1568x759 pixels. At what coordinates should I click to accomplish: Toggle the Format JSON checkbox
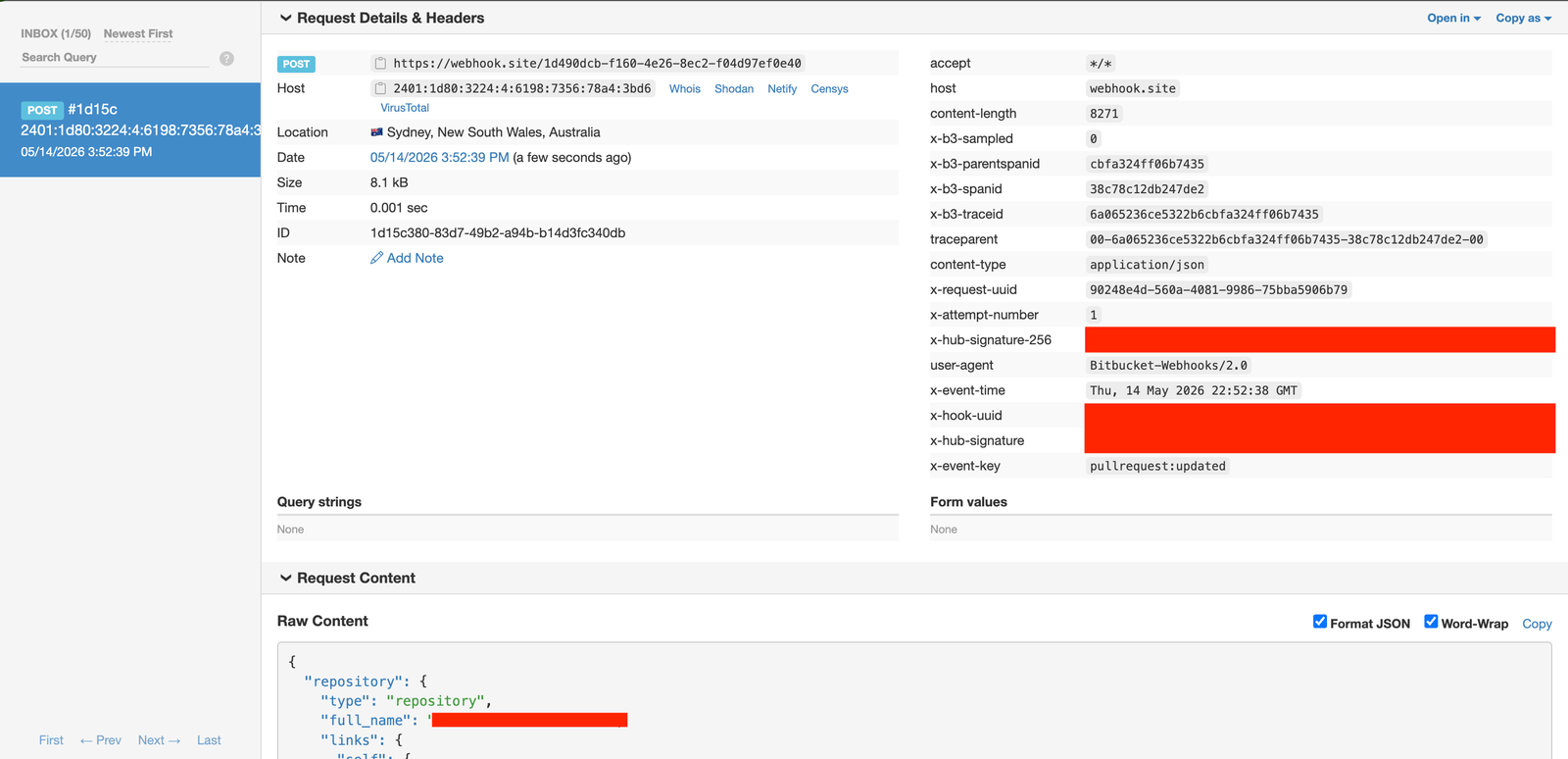[x=1320, y=622]
